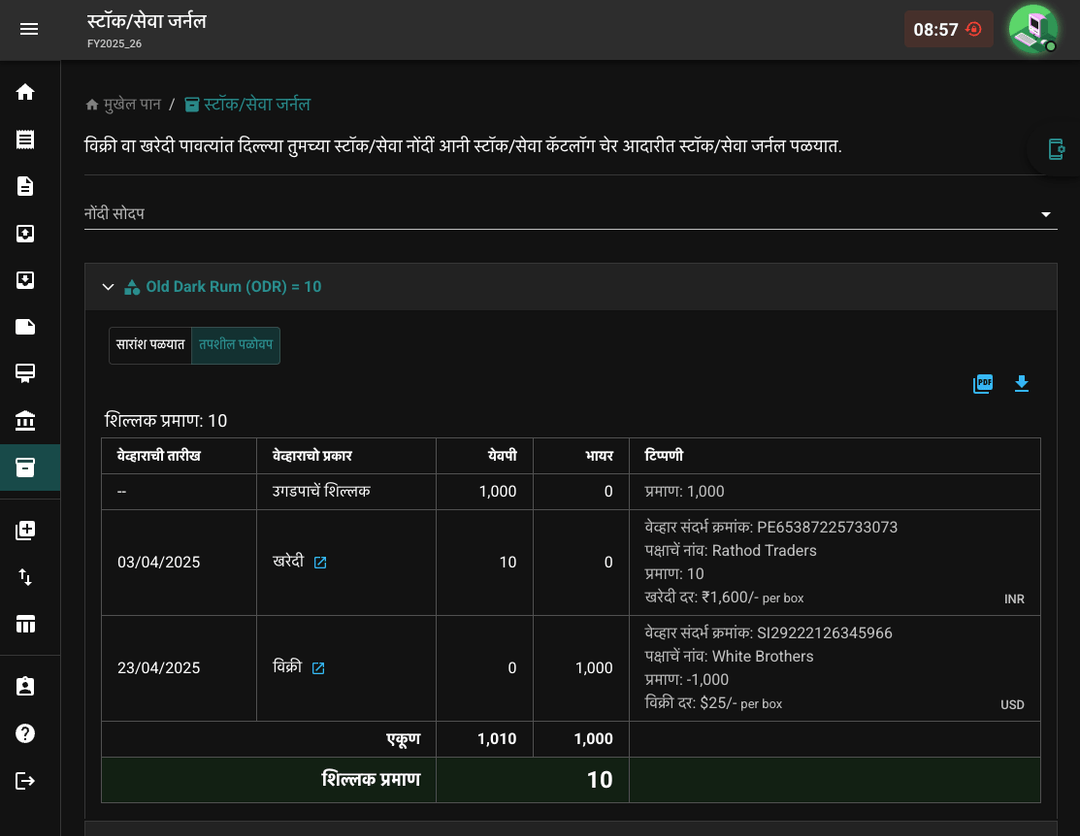This screenshot has width=1080, height=836.
Task: Open the help question mark icon
Action: click(x=25, y=733)
